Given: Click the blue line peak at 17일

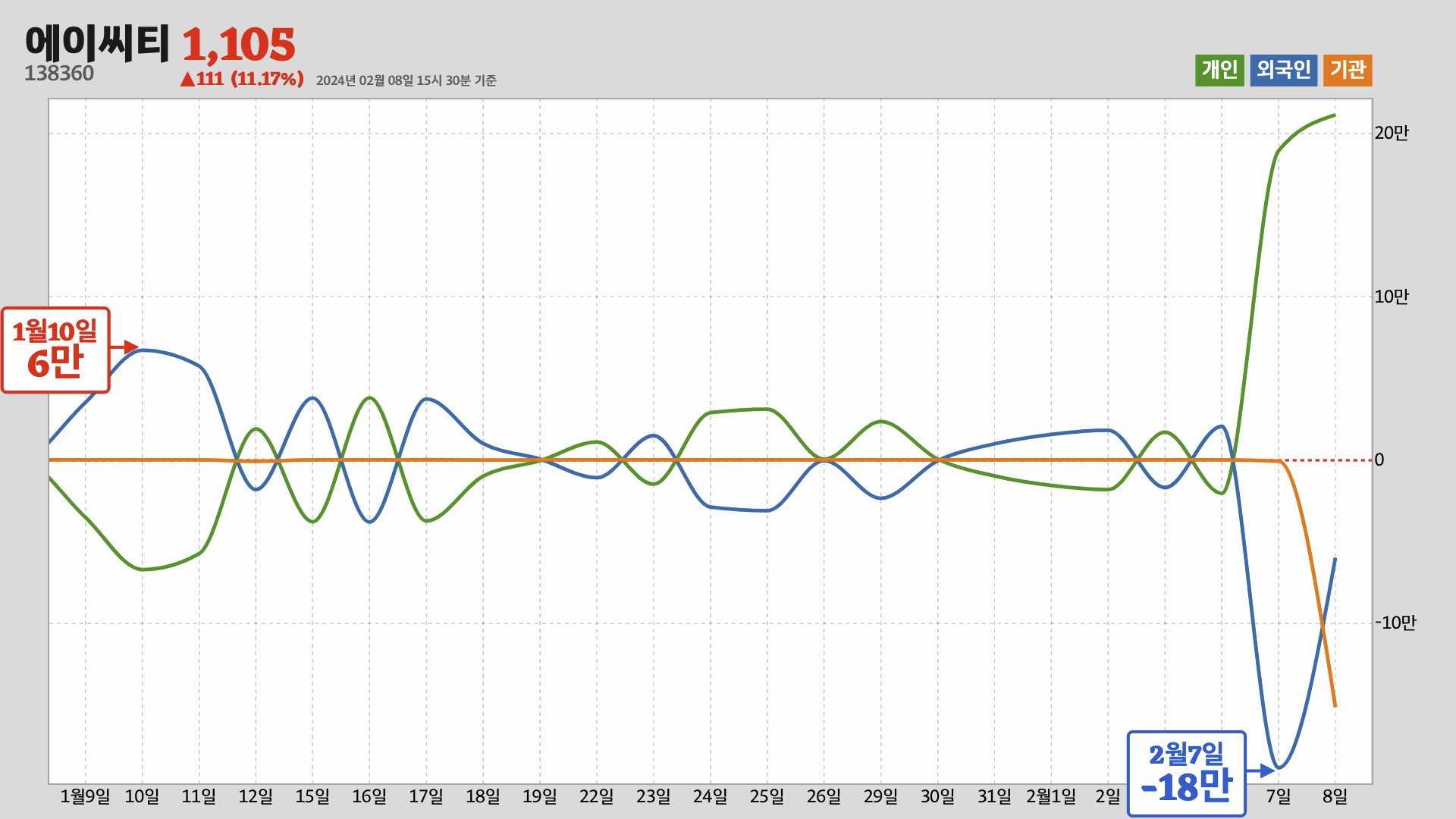Looking at the screenshot, I should [427, 399].
